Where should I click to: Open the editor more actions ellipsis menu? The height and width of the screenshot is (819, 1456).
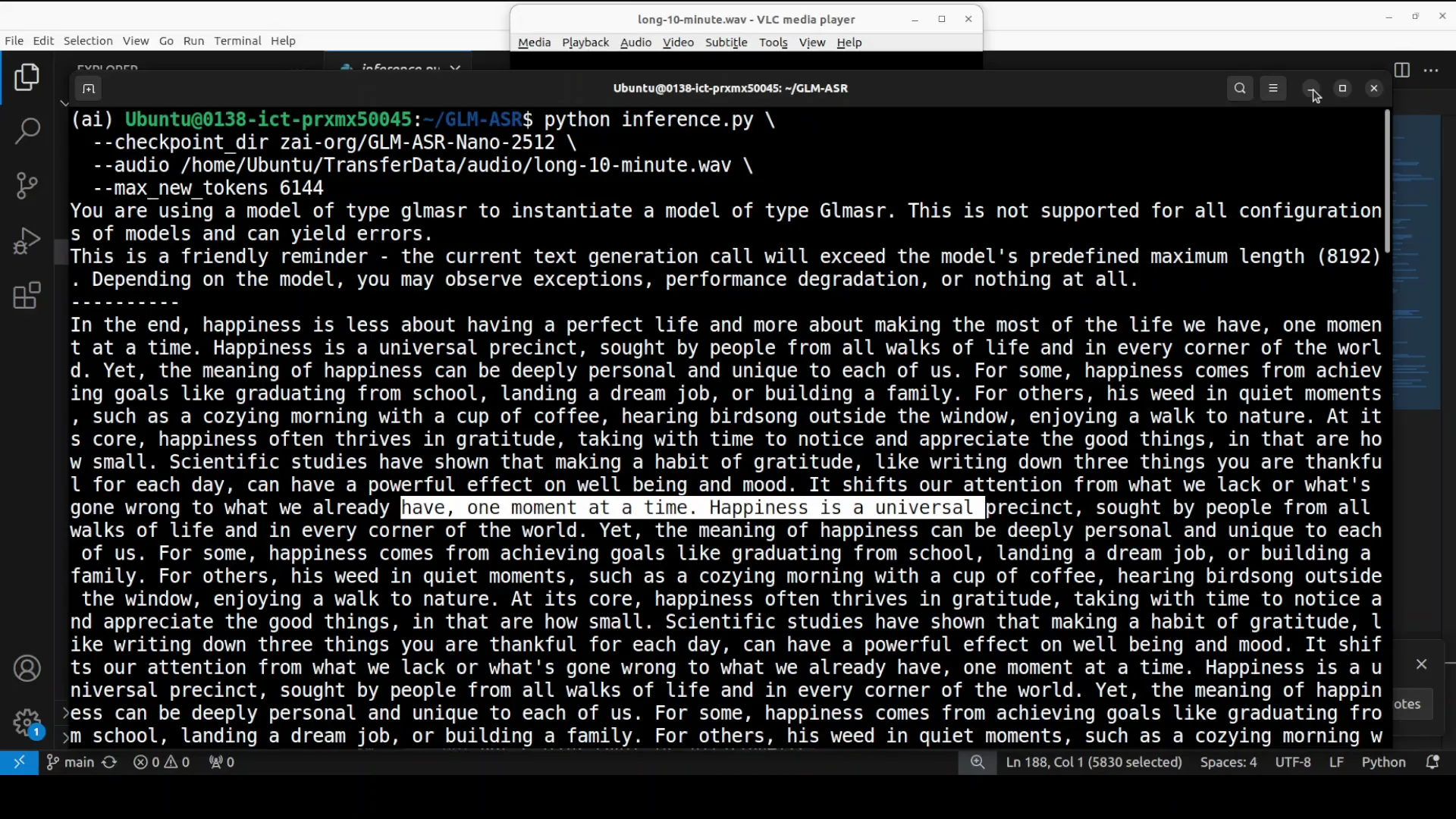point(1432,70)
